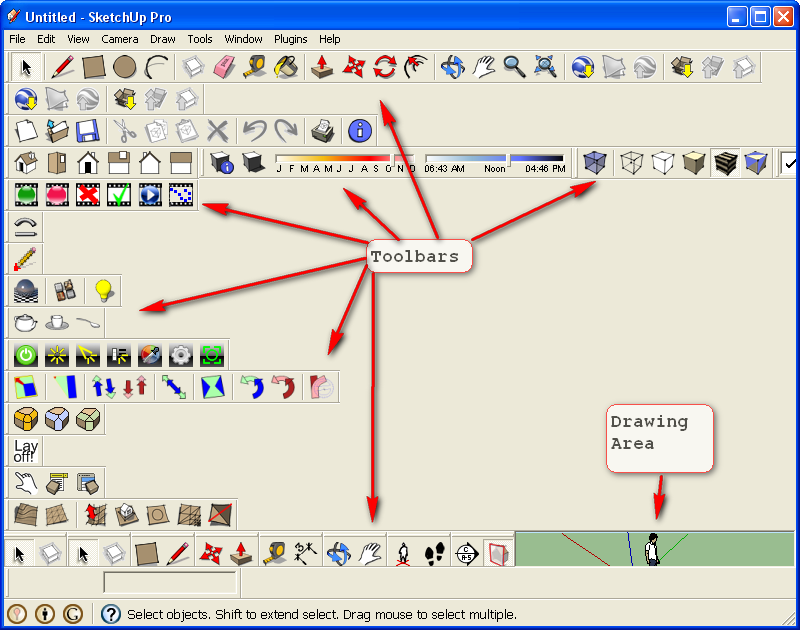Open the Camera menu
Screen dimensions: 800x630
tap(119, 39)
